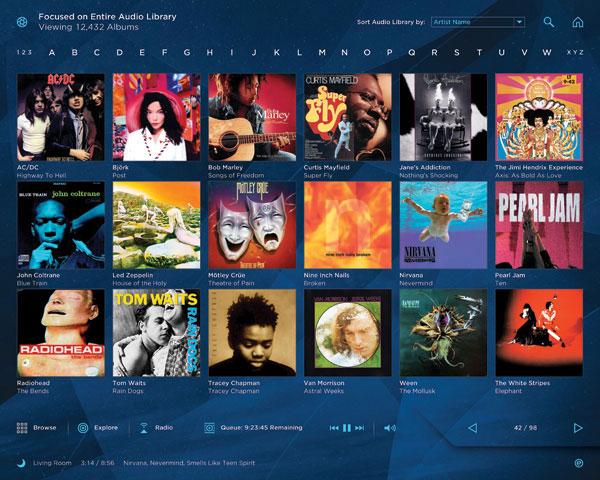Jump to letter R in the index

pos(434,52)
